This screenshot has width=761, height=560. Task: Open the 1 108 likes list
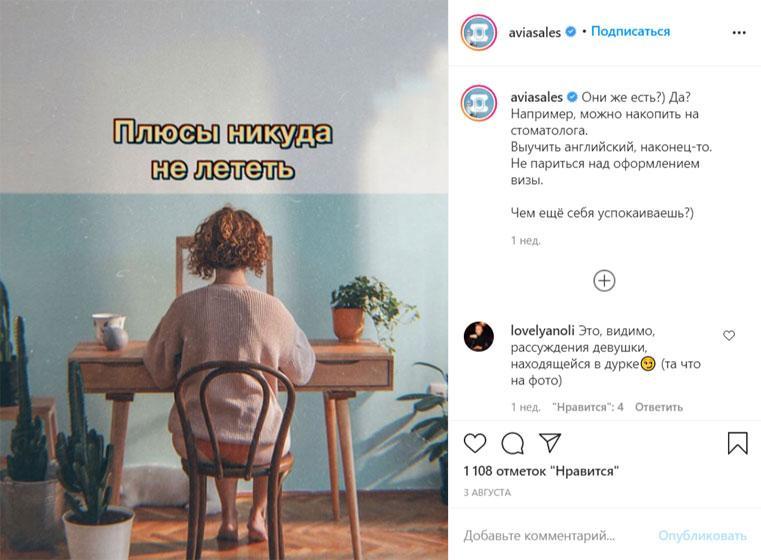541,471
